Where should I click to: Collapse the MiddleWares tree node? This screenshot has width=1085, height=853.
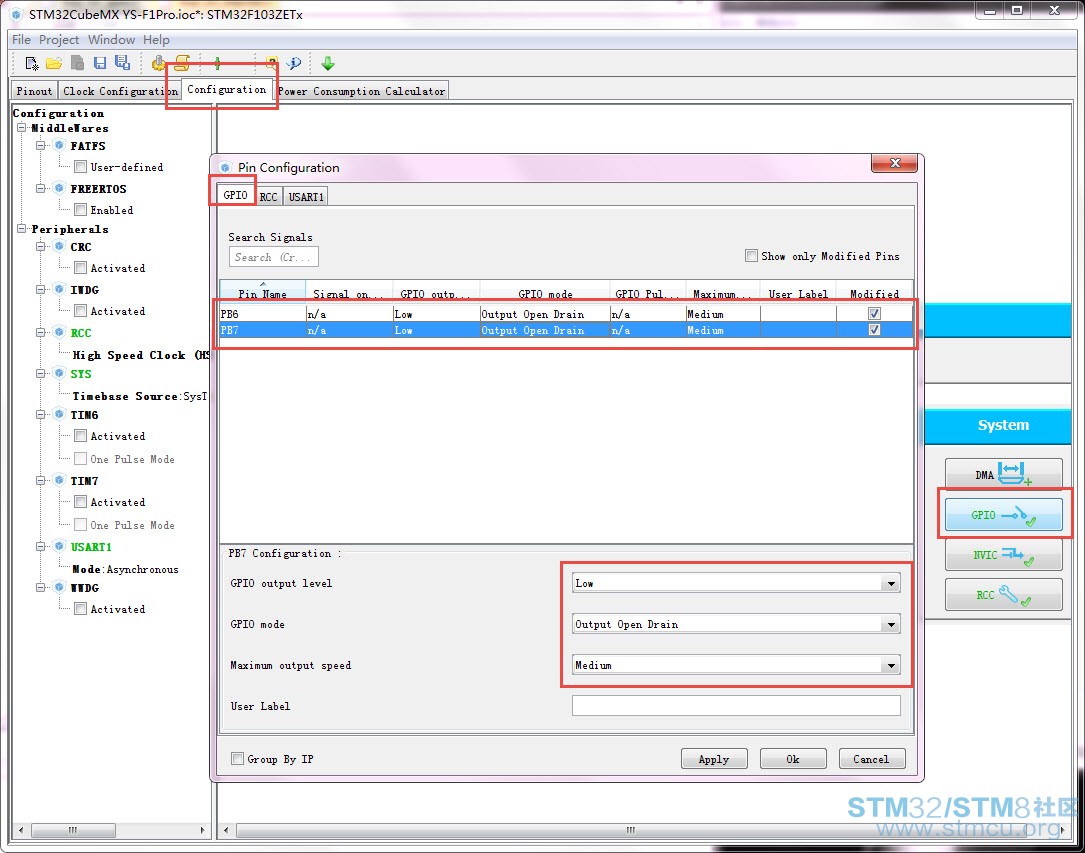tap(22, 128)
